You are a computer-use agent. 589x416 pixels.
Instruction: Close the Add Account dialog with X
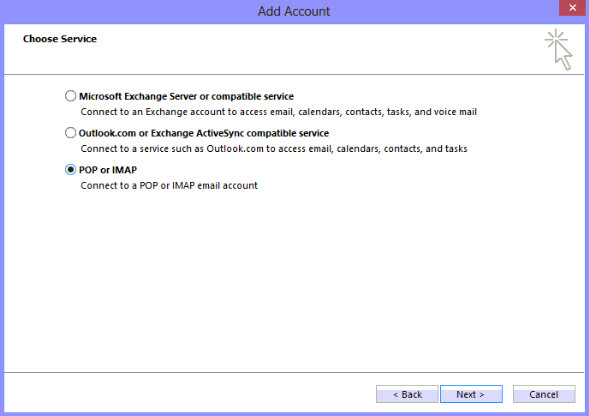[x=572, y=8]
